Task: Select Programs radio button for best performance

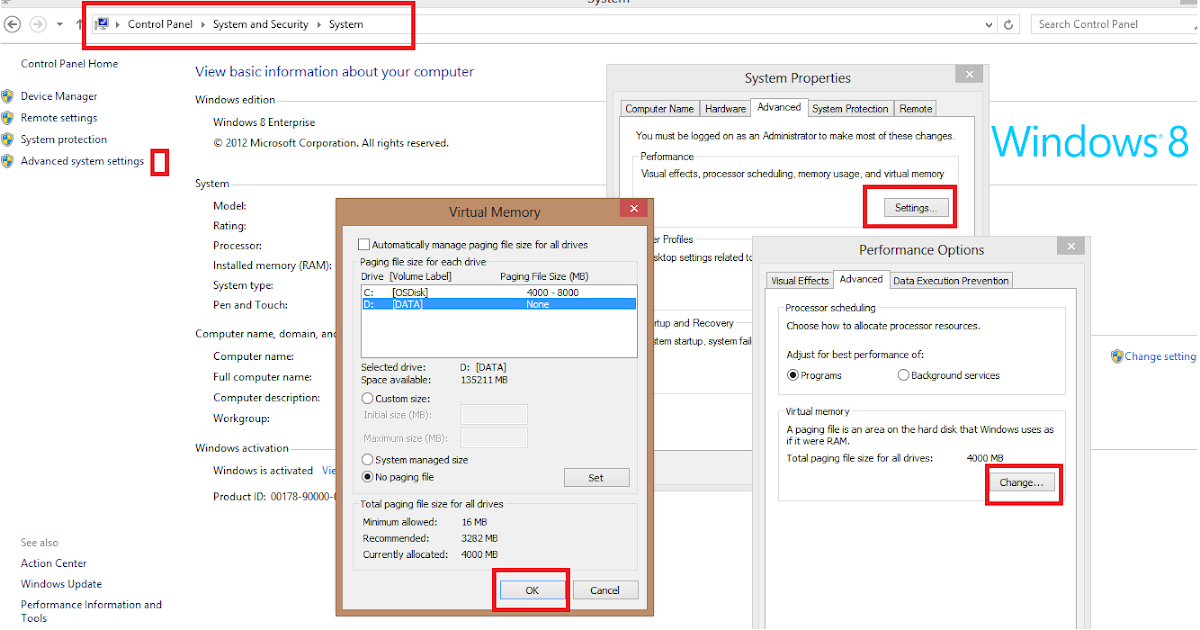Action: click(793, 376)
